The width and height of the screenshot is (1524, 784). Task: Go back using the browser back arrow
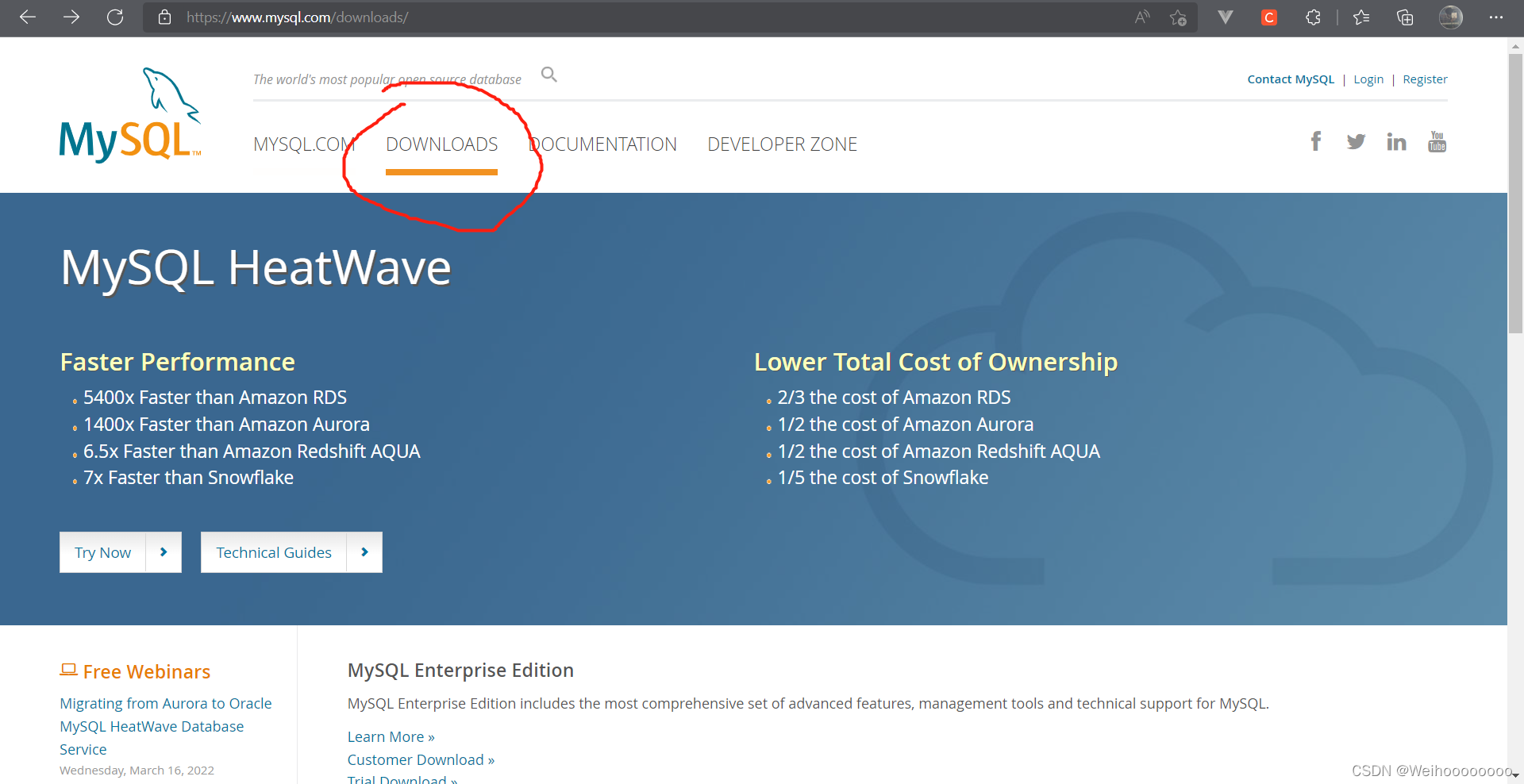pyautogui.click(x=28, y=17)
